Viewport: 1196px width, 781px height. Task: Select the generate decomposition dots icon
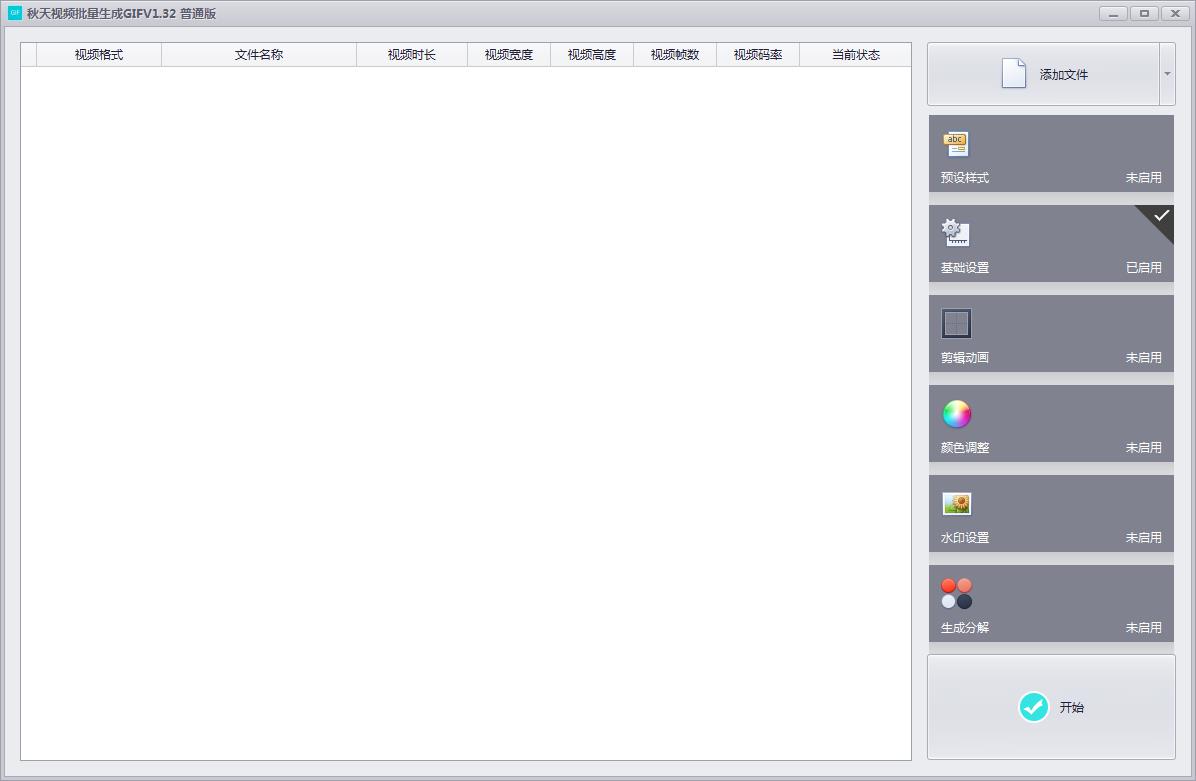[x=956, y=593]
